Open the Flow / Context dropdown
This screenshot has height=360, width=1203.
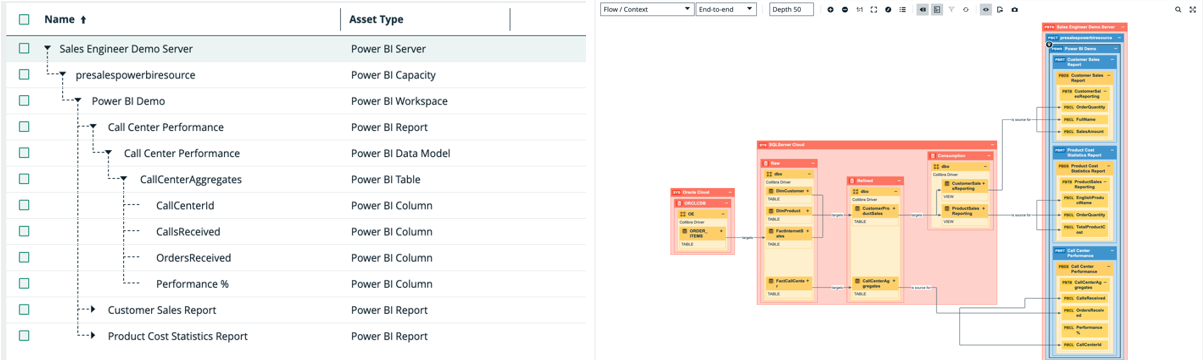646,9
